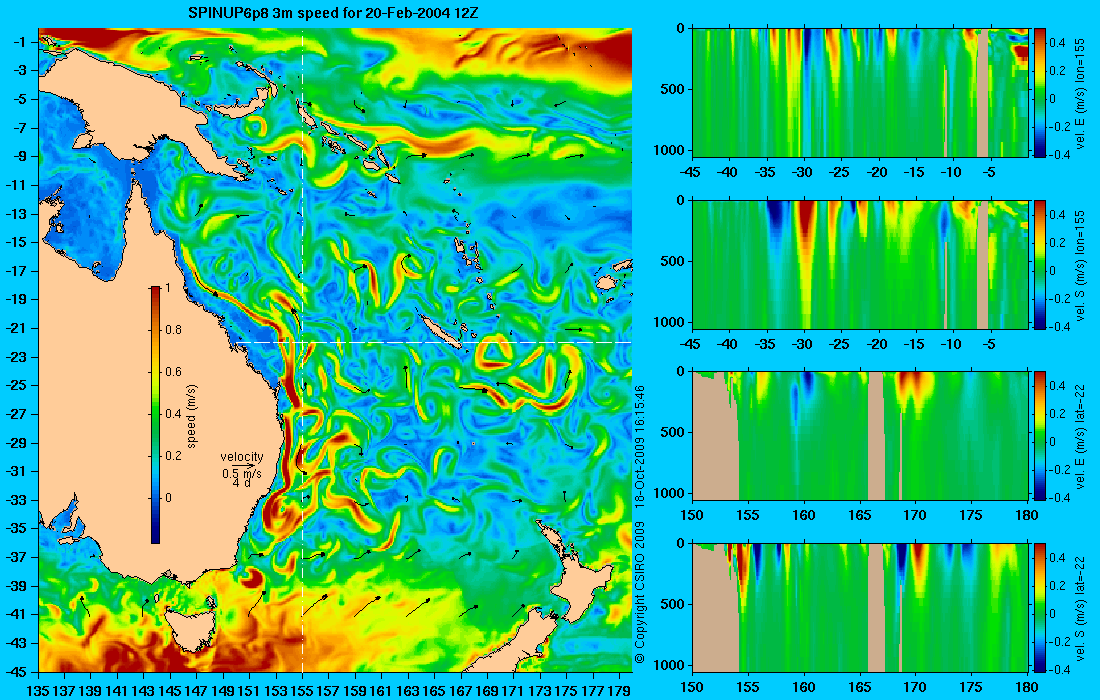
Task: Click the '4 d' text under the velocity arrow
Action: (241, 483)
